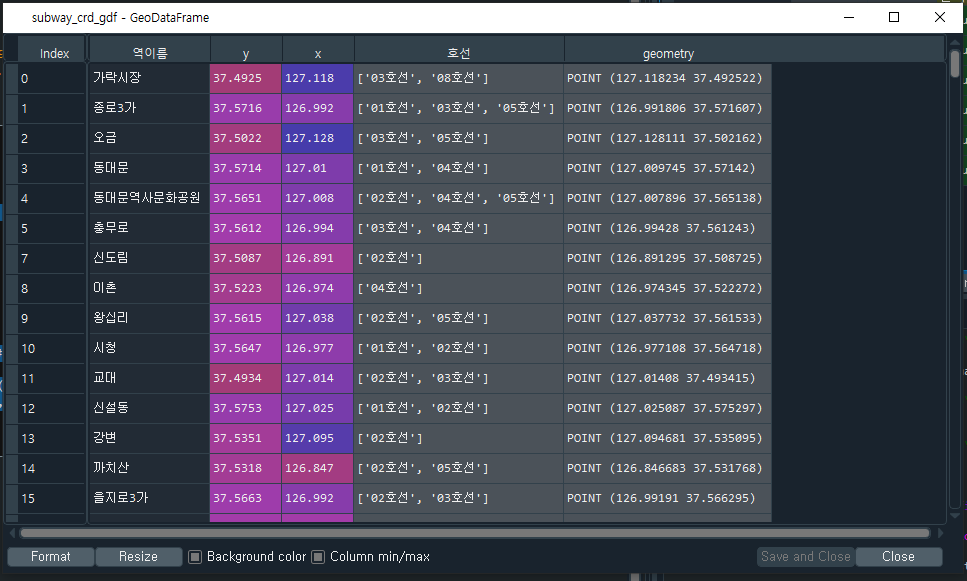Select the cell 동대문역사문화공원
The width and height of the screenshot is (967, 581).
tap(149, 198)
